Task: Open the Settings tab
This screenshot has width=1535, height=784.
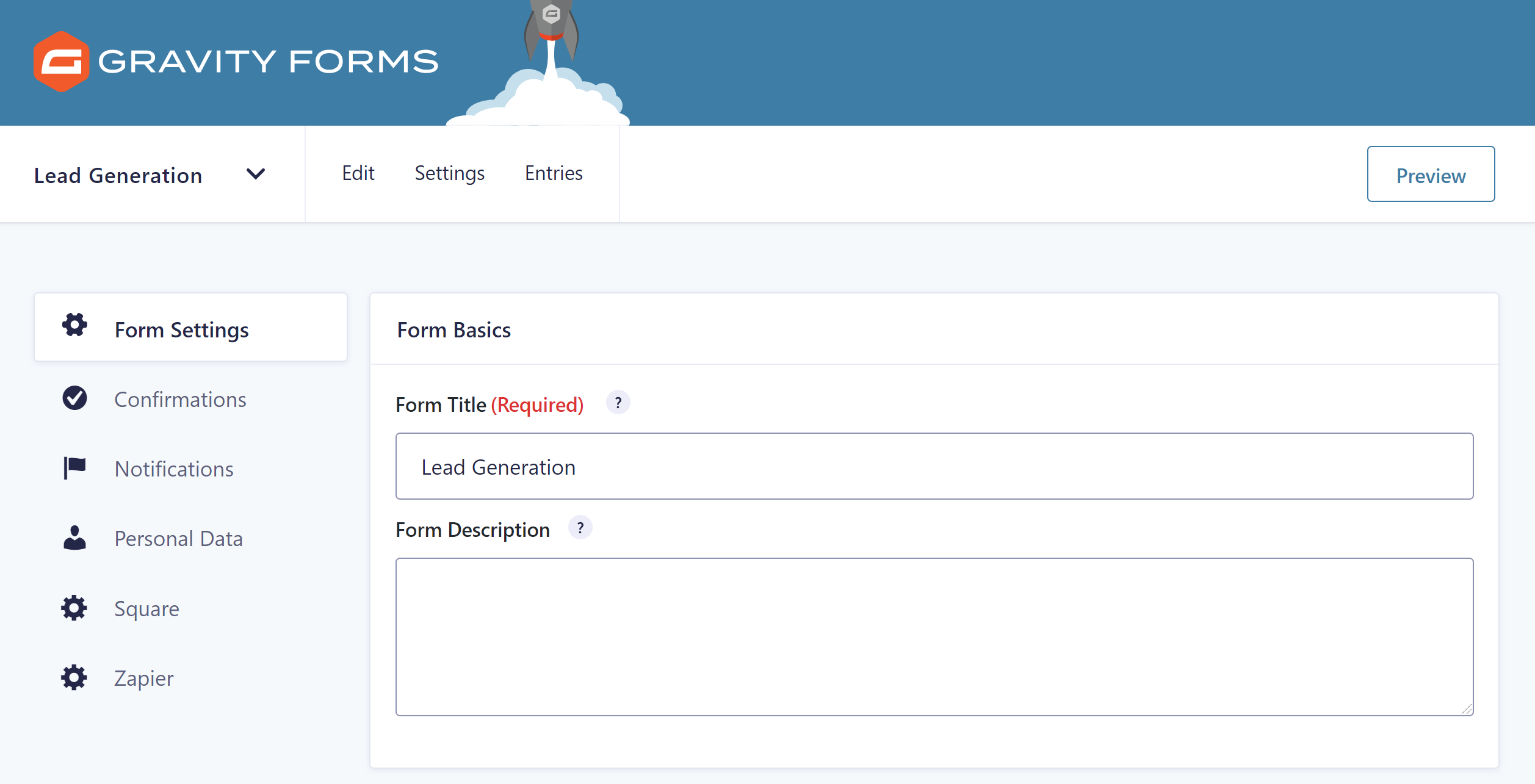Action: 450,174
